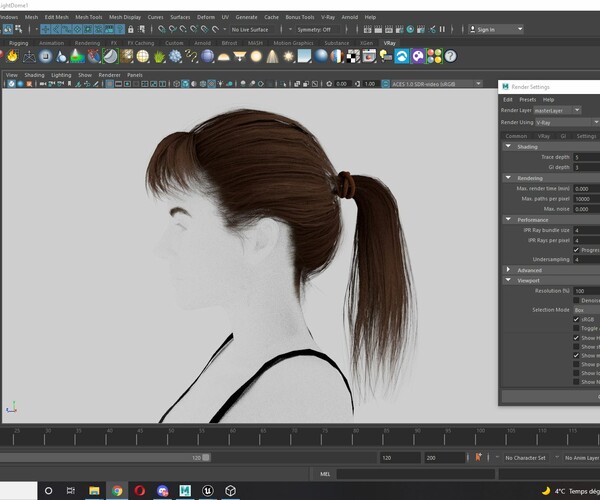Screen dimensions: 600x500
Task: Open the Sign In dropdown
Action: click(496, 29)
